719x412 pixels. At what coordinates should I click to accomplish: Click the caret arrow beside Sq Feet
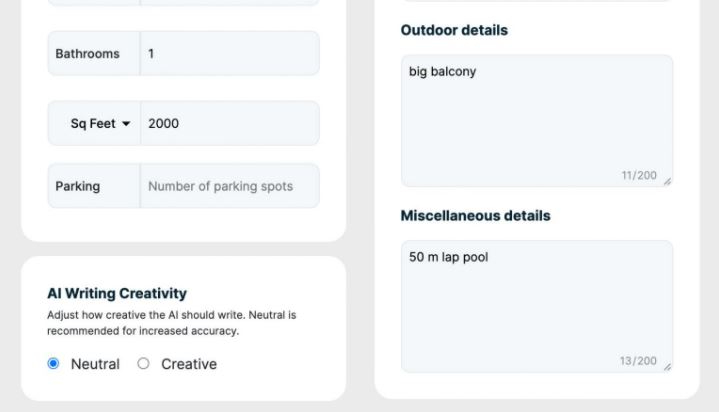[x=126, y=124]
